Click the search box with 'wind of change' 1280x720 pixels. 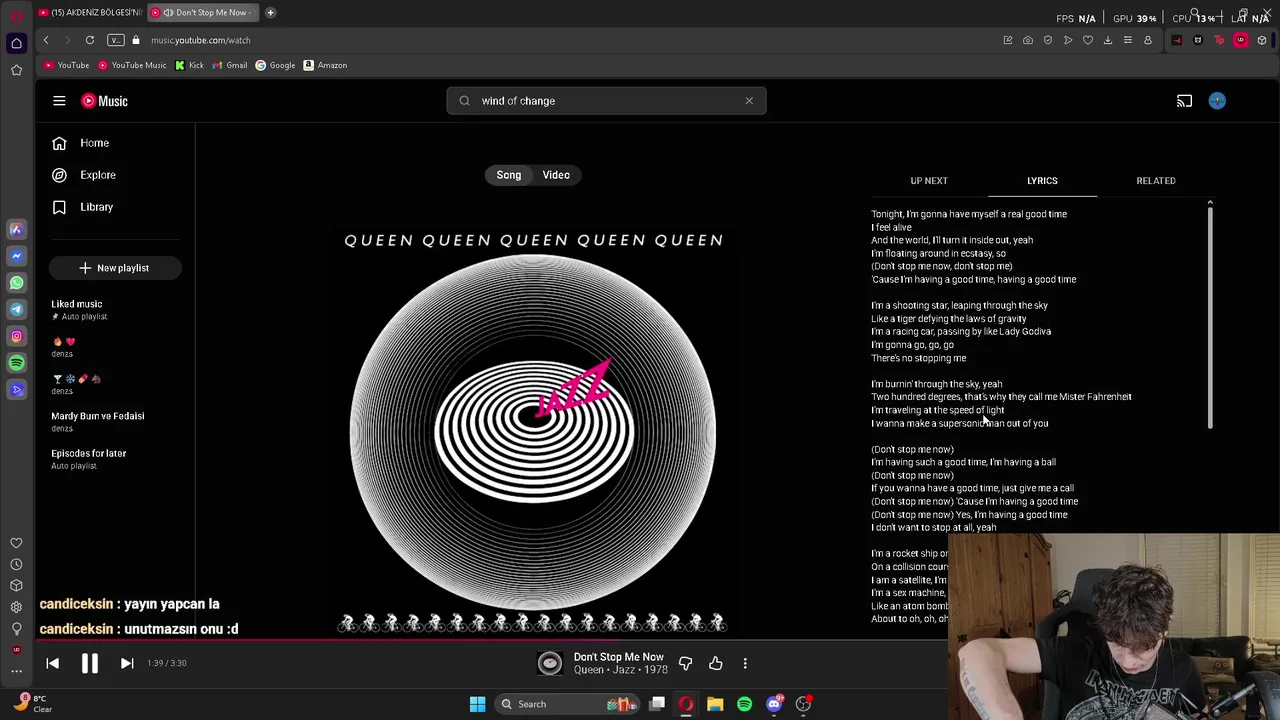[606, 101]
